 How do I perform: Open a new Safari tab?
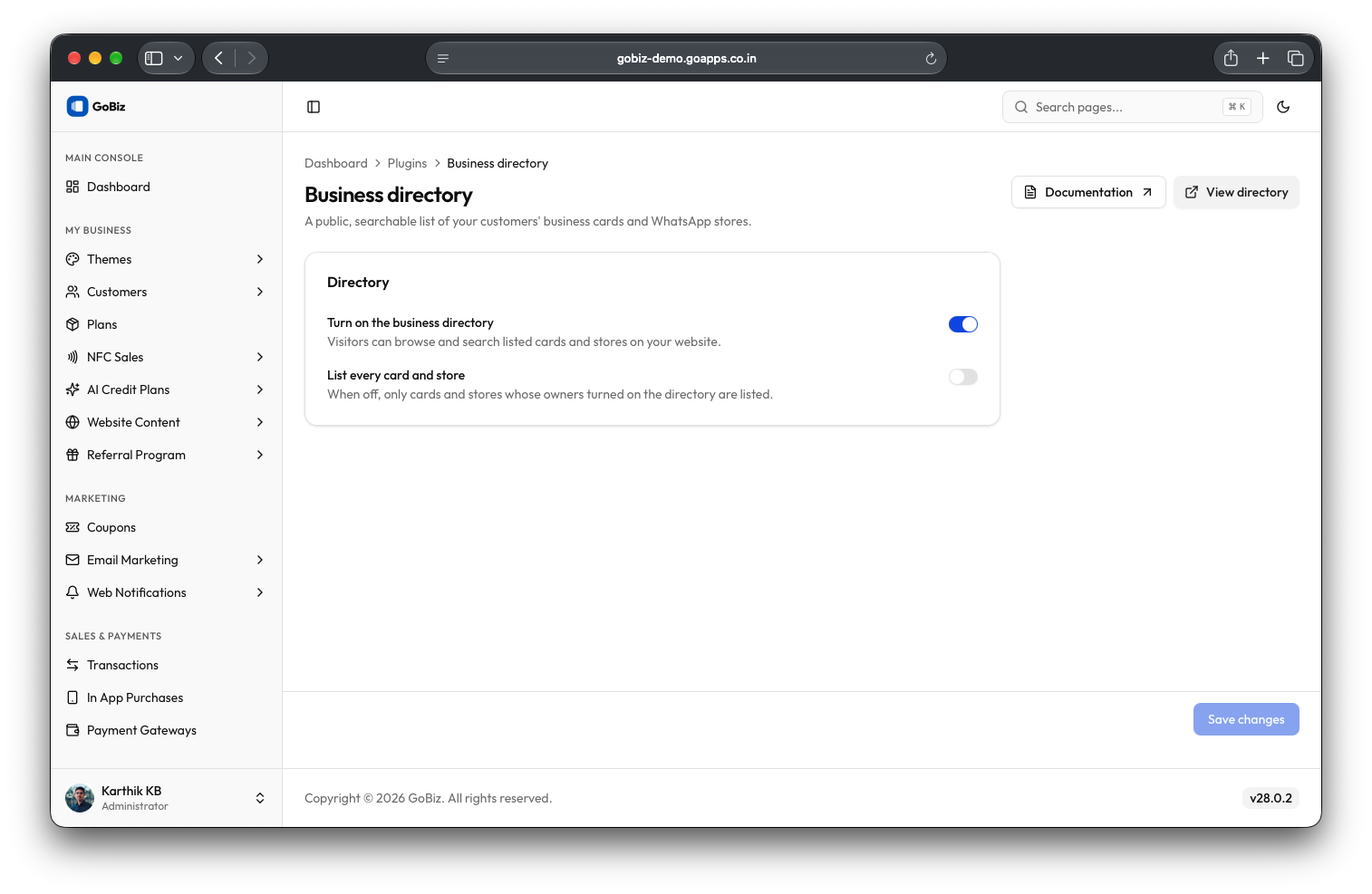(x=1262, y=58)
